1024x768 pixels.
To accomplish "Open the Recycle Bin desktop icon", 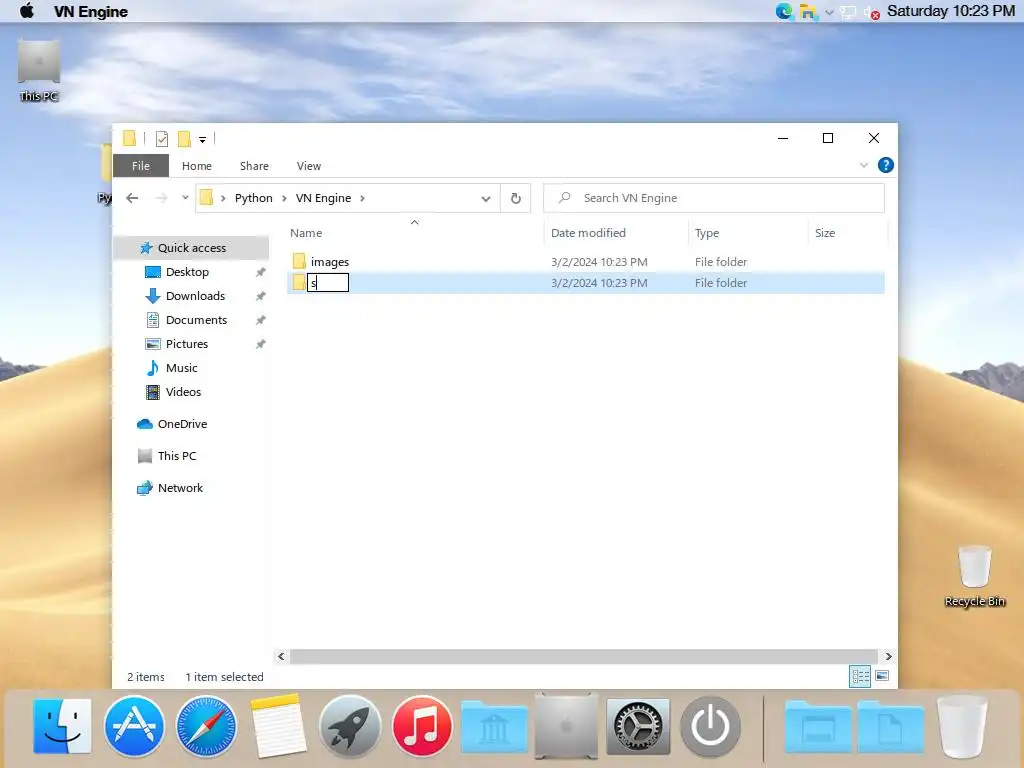I will click(974, 576).
